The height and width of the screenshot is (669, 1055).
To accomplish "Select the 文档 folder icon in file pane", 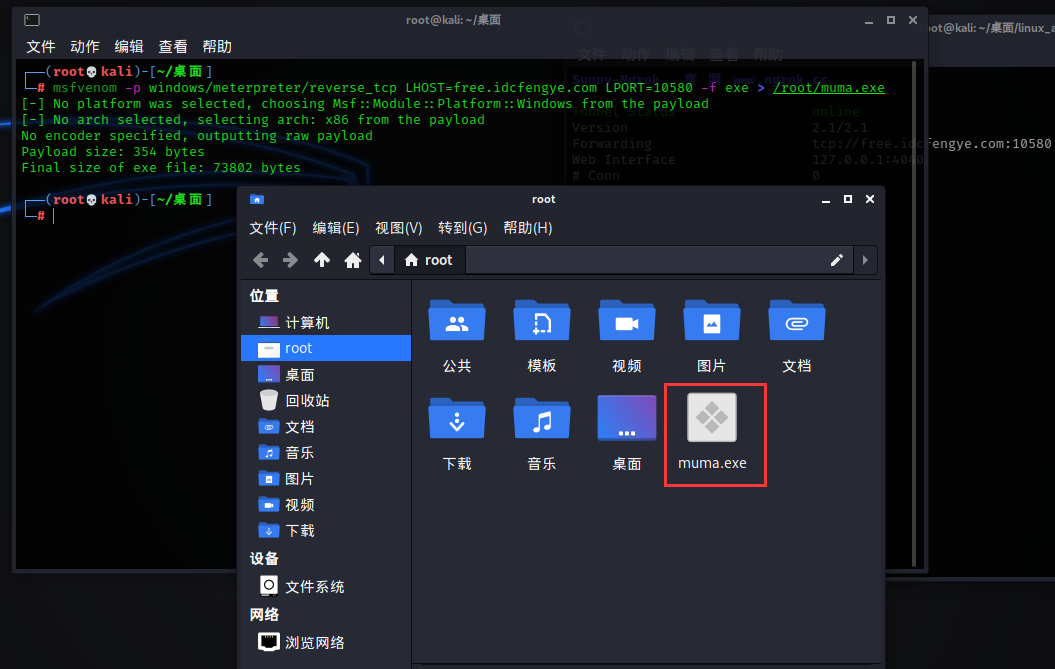I will tap(797, 321).
